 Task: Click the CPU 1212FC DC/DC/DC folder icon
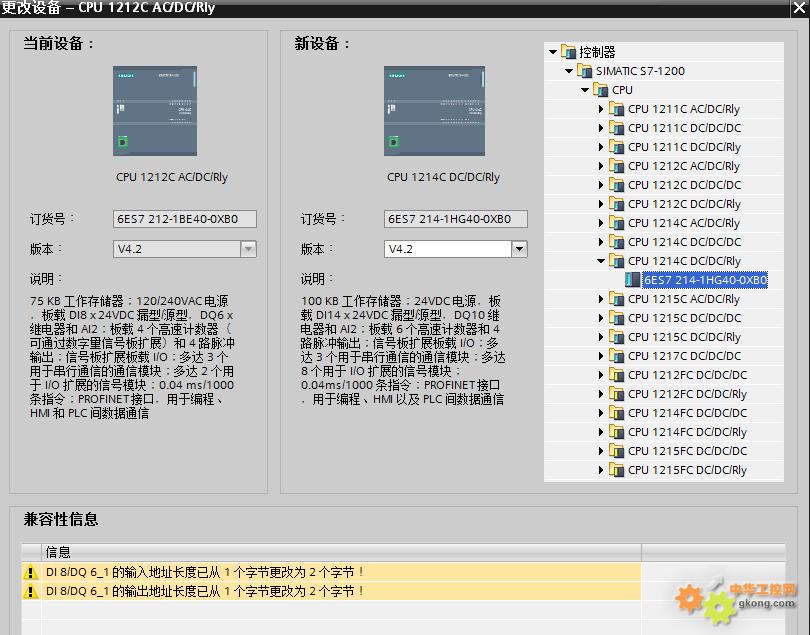click(x=616, y=375)
